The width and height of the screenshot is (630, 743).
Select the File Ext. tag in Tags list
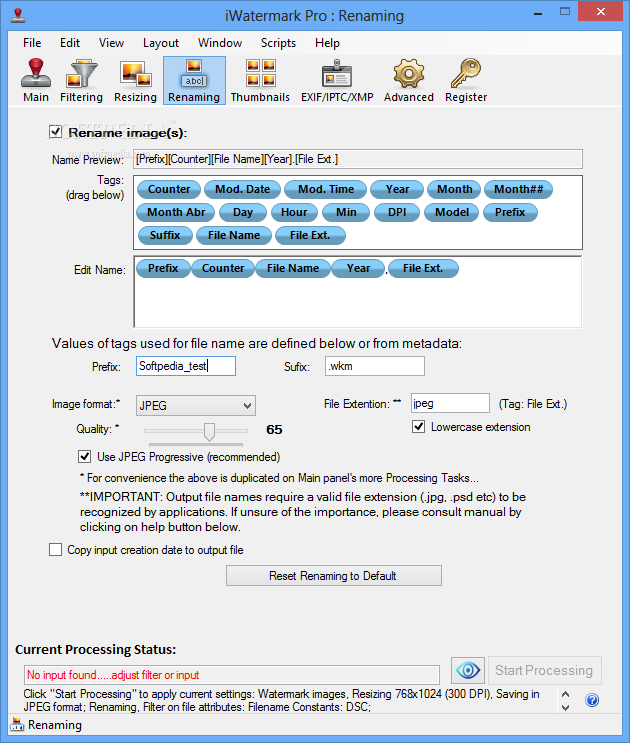click(x=310, y=235)
